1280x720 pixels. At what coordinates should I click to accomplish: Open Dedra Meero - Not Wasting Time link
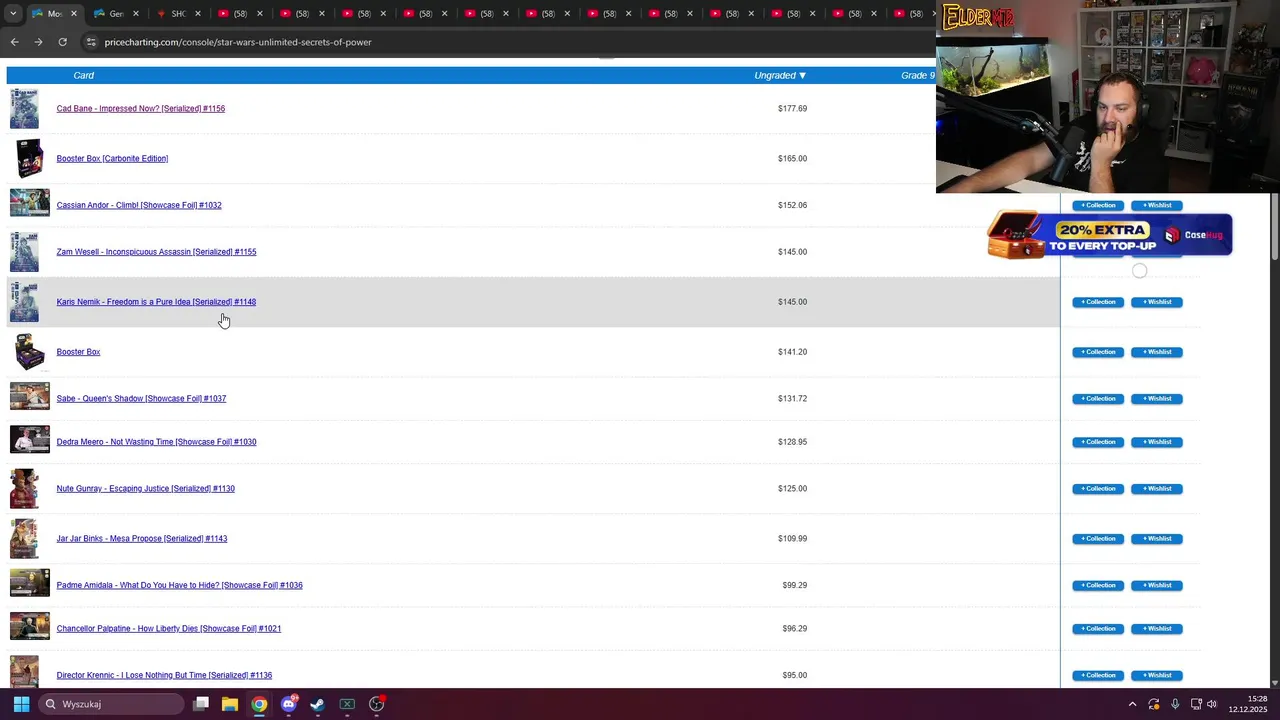[x=156, y=442]
